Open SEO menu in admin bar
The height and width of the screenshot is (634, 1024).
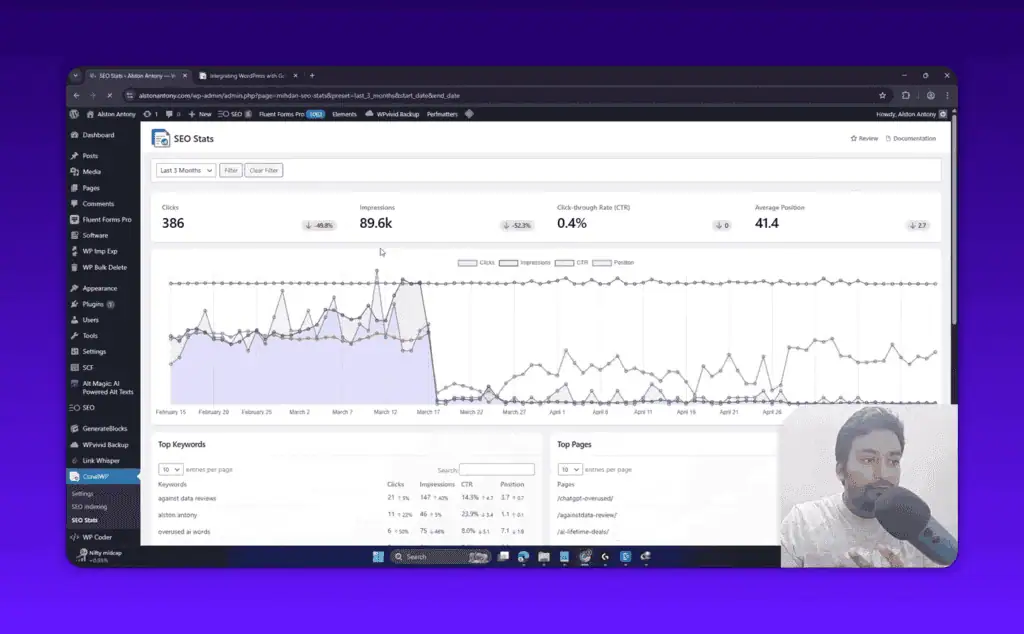(x=234, y=114)
